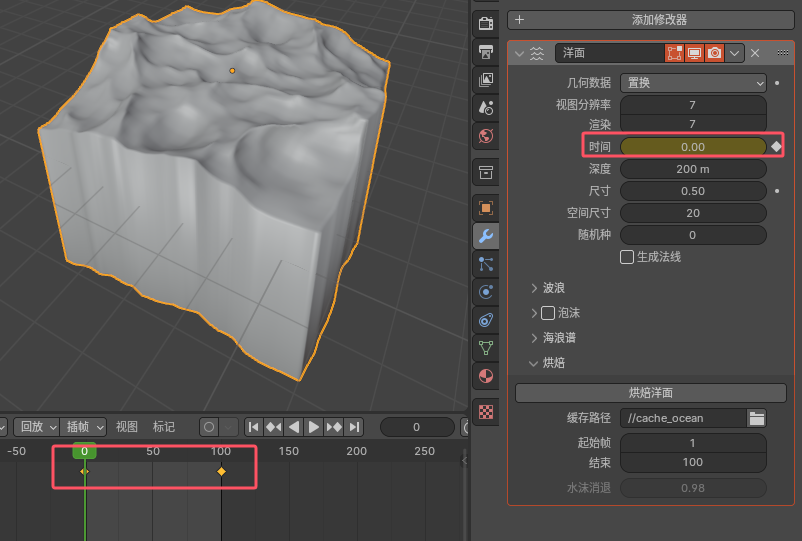Open the 回放 playback menu

36,427
